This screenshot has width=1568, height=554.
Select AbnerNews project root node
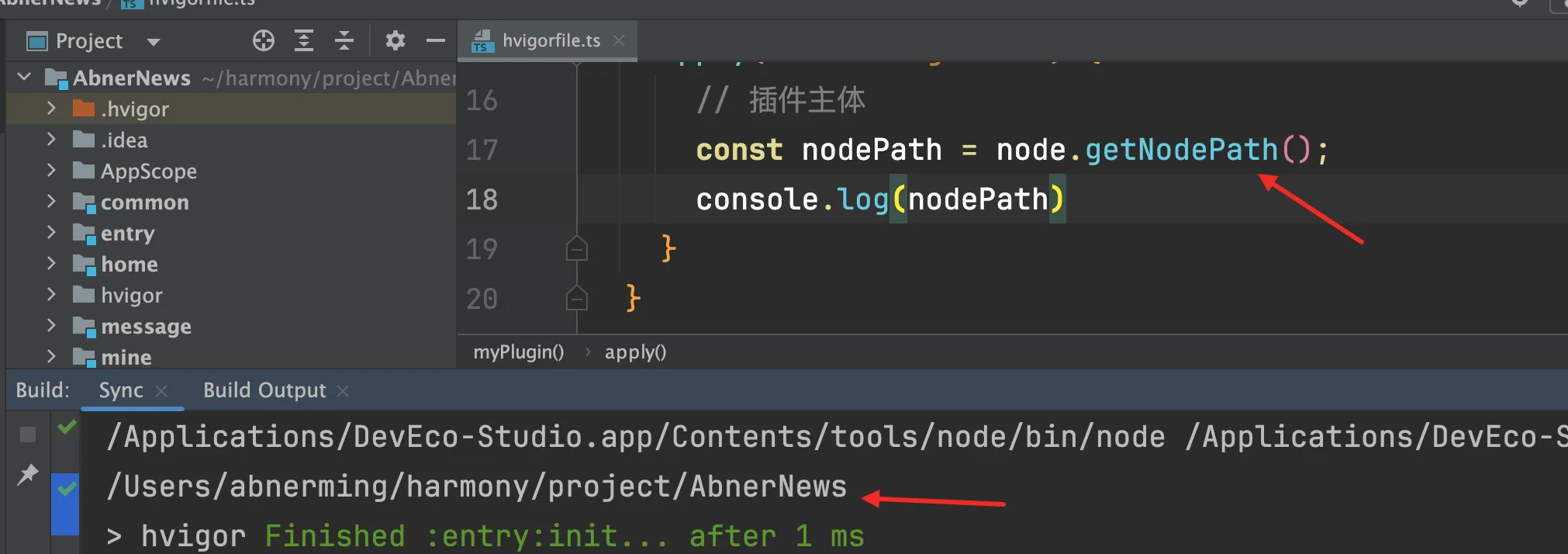coord(132,78)
